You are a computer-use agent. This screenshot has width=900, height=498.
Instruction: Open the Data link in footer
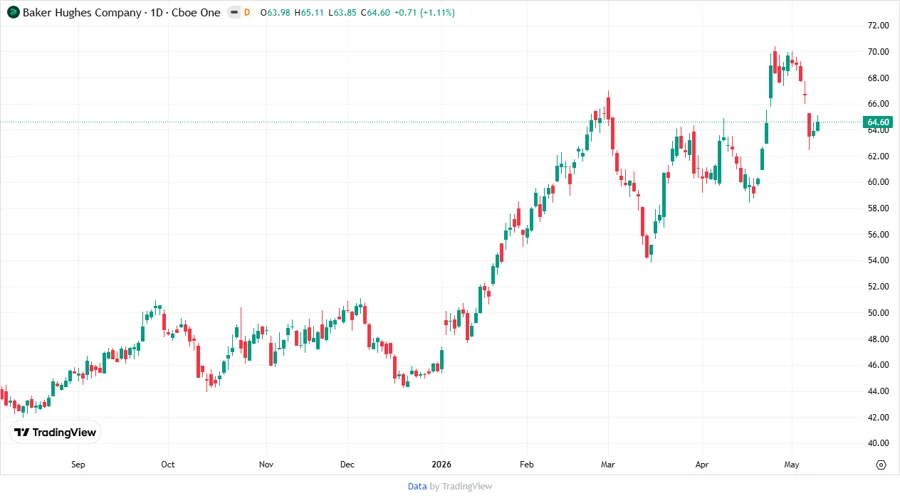pyautogui.click(x=417, y=486)
